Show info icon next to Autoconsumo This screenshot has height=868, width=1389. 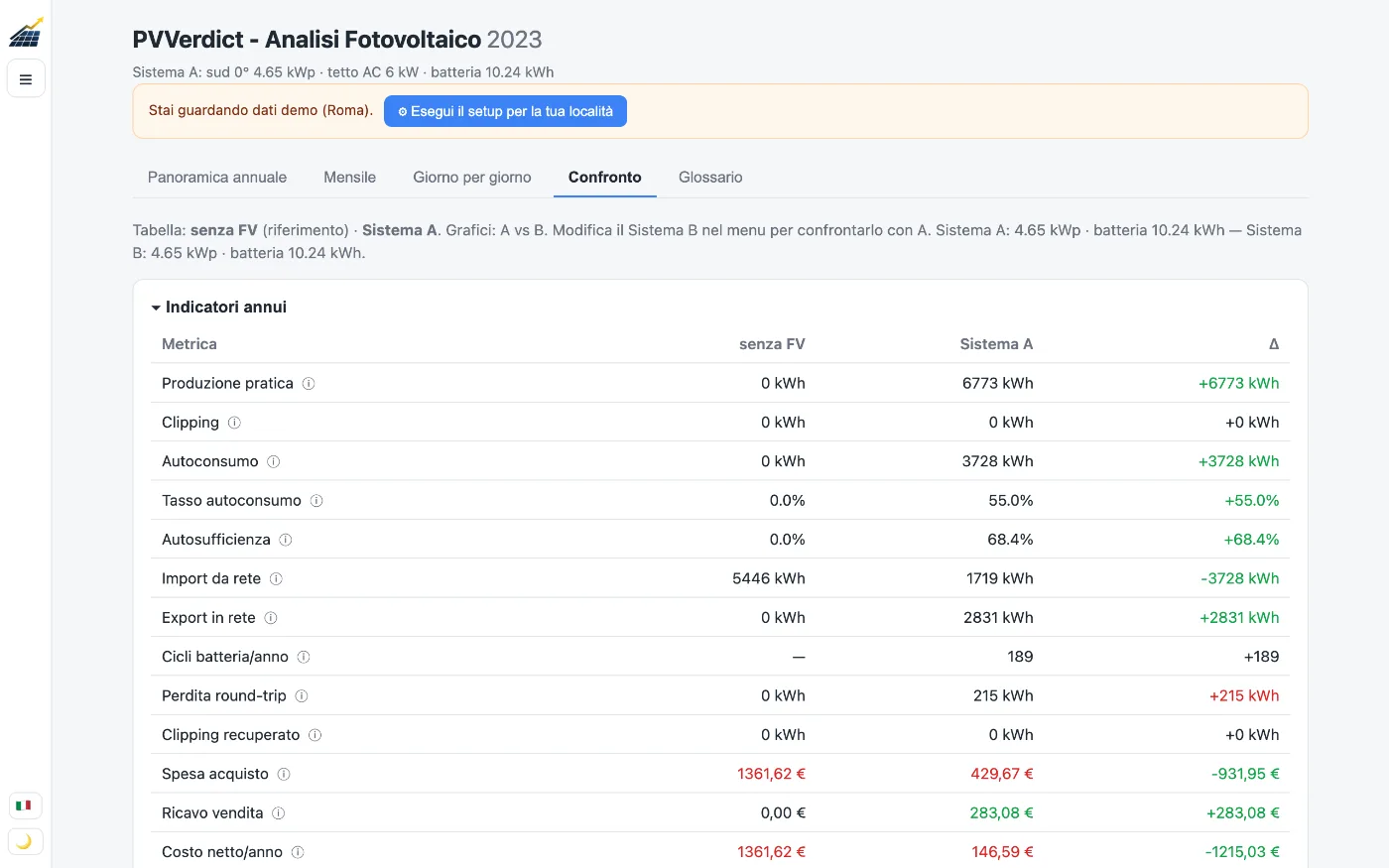274,461
